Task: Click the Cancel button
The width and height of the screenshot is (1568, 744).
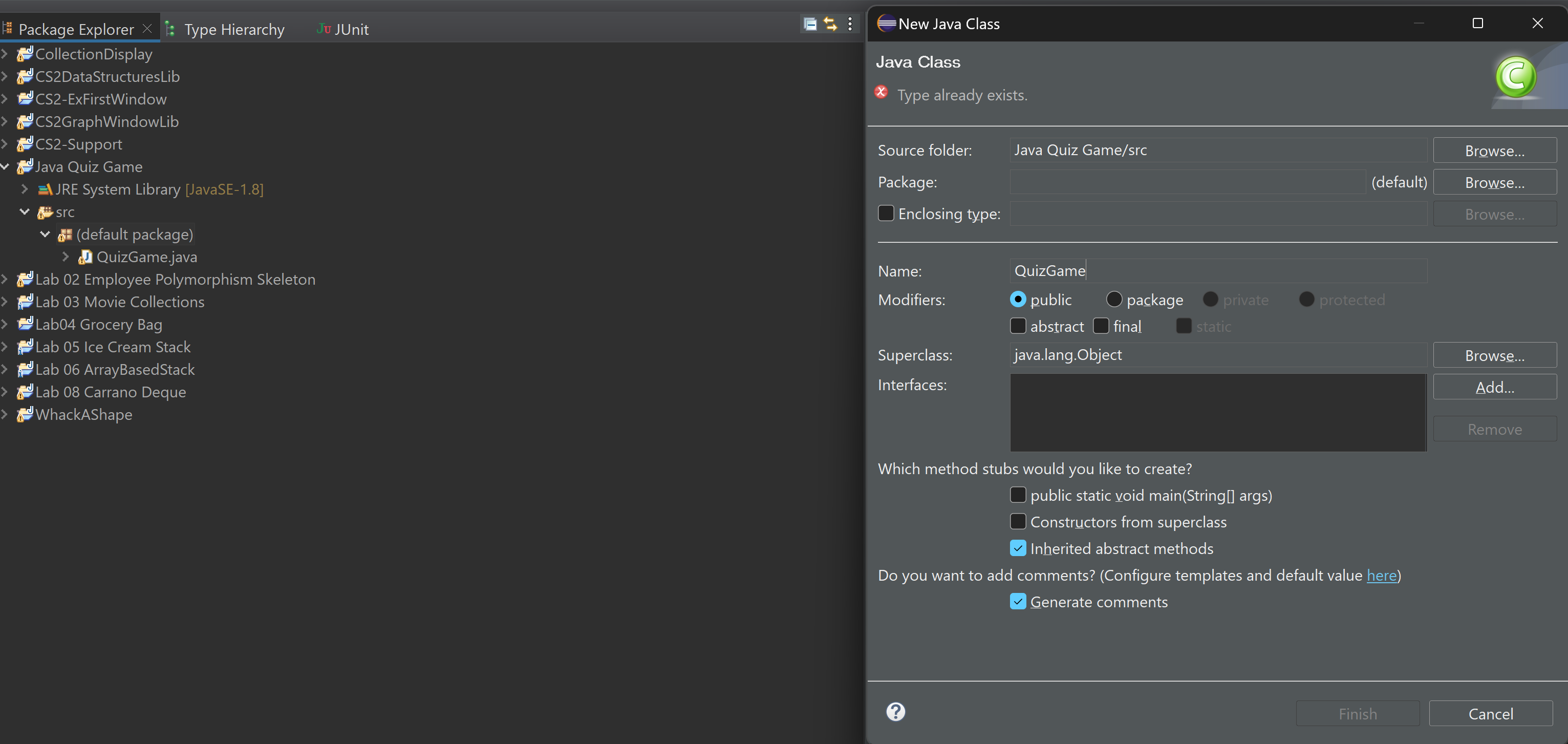Action: click(x=1490, y=713)
